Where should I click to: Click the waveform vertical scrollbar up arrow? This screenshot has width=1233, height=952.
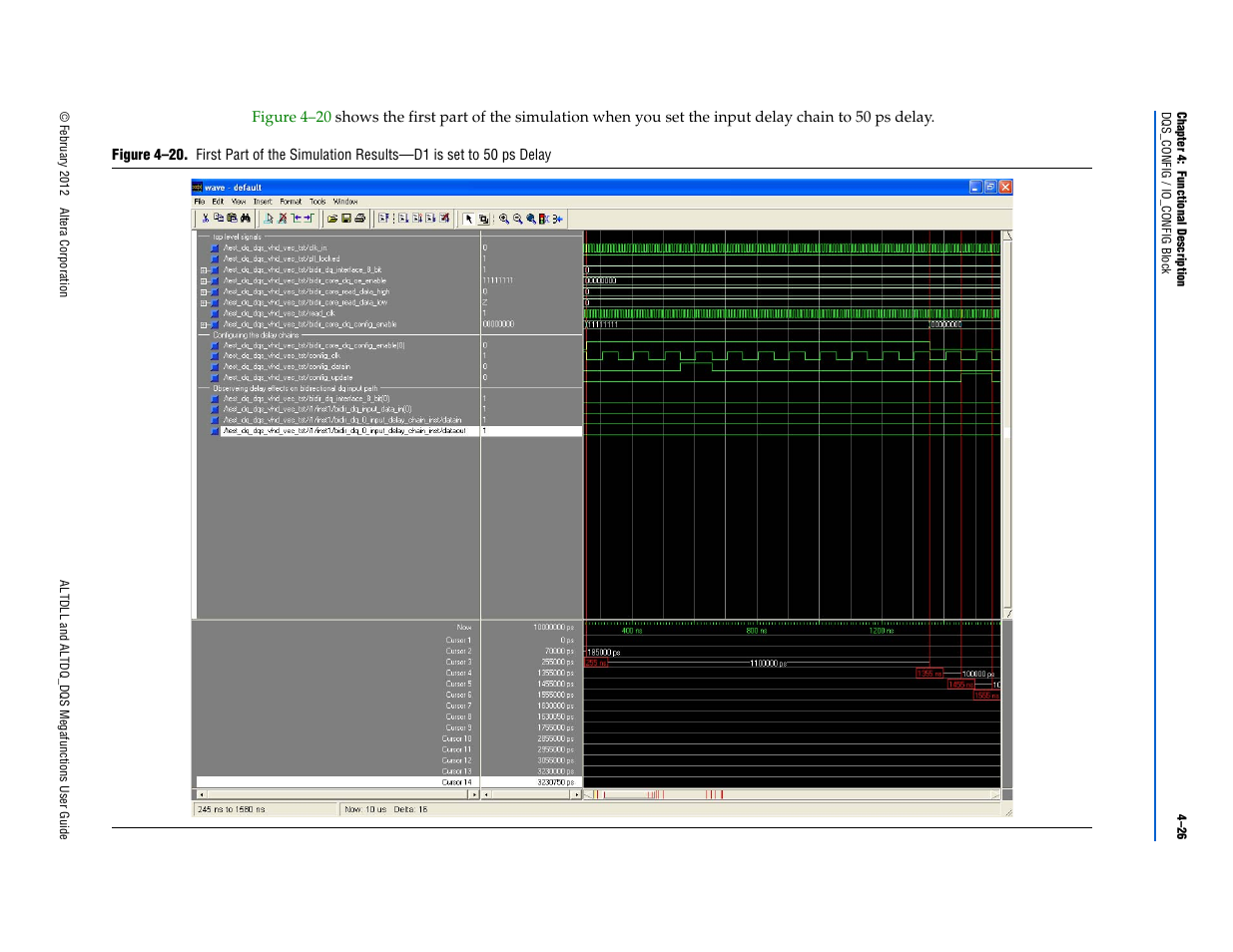click(x=1007, y=236)
